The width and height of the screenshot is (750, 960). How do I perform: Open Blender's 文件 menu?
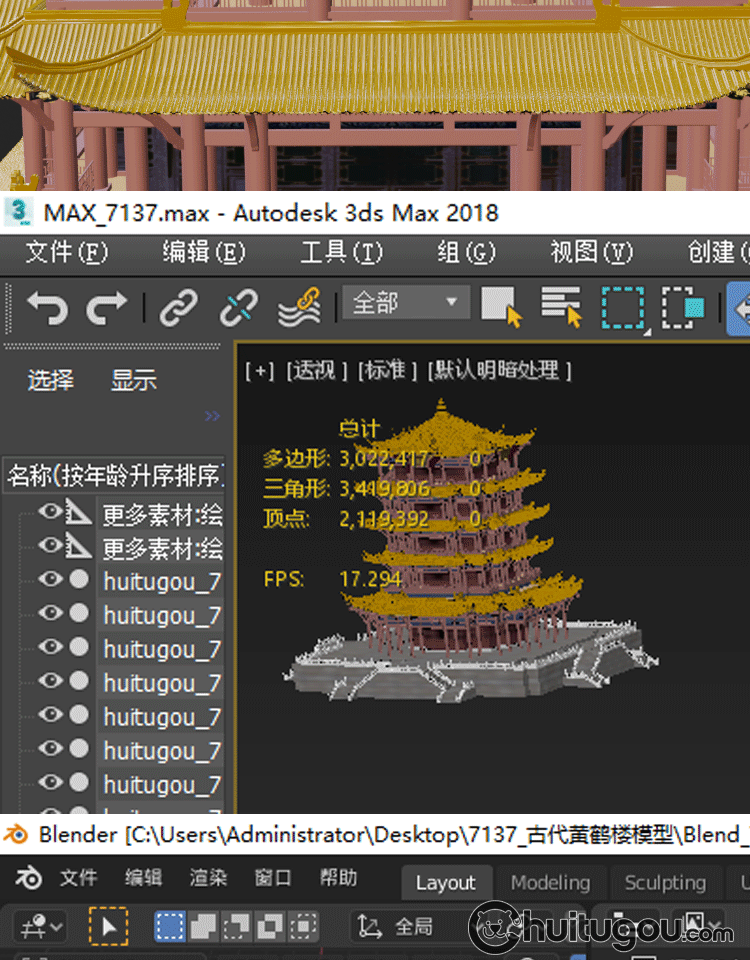[x=78, y=878]
